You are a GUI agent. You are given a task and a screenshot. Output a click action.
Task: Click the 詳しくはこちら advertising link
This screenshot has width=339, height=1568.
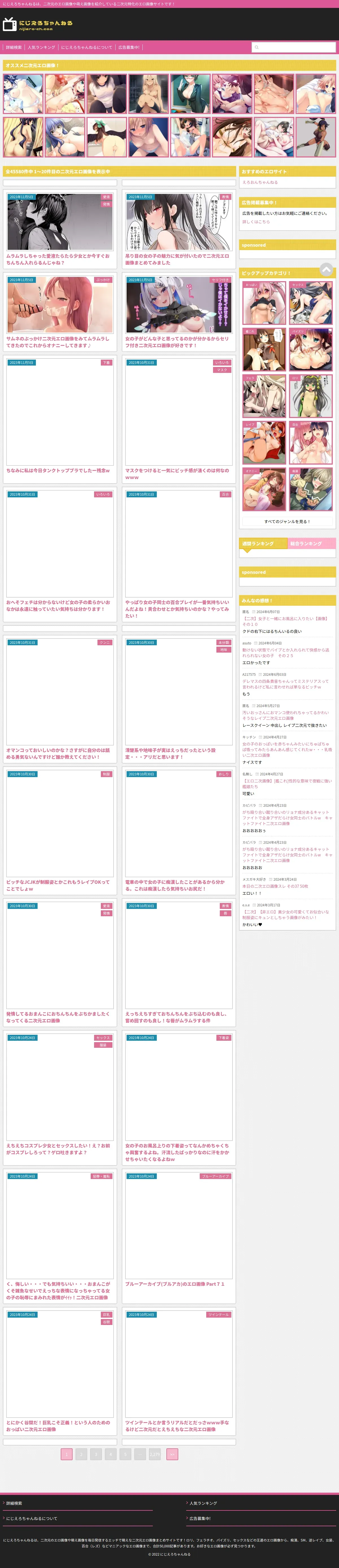[x=255, y=222]
